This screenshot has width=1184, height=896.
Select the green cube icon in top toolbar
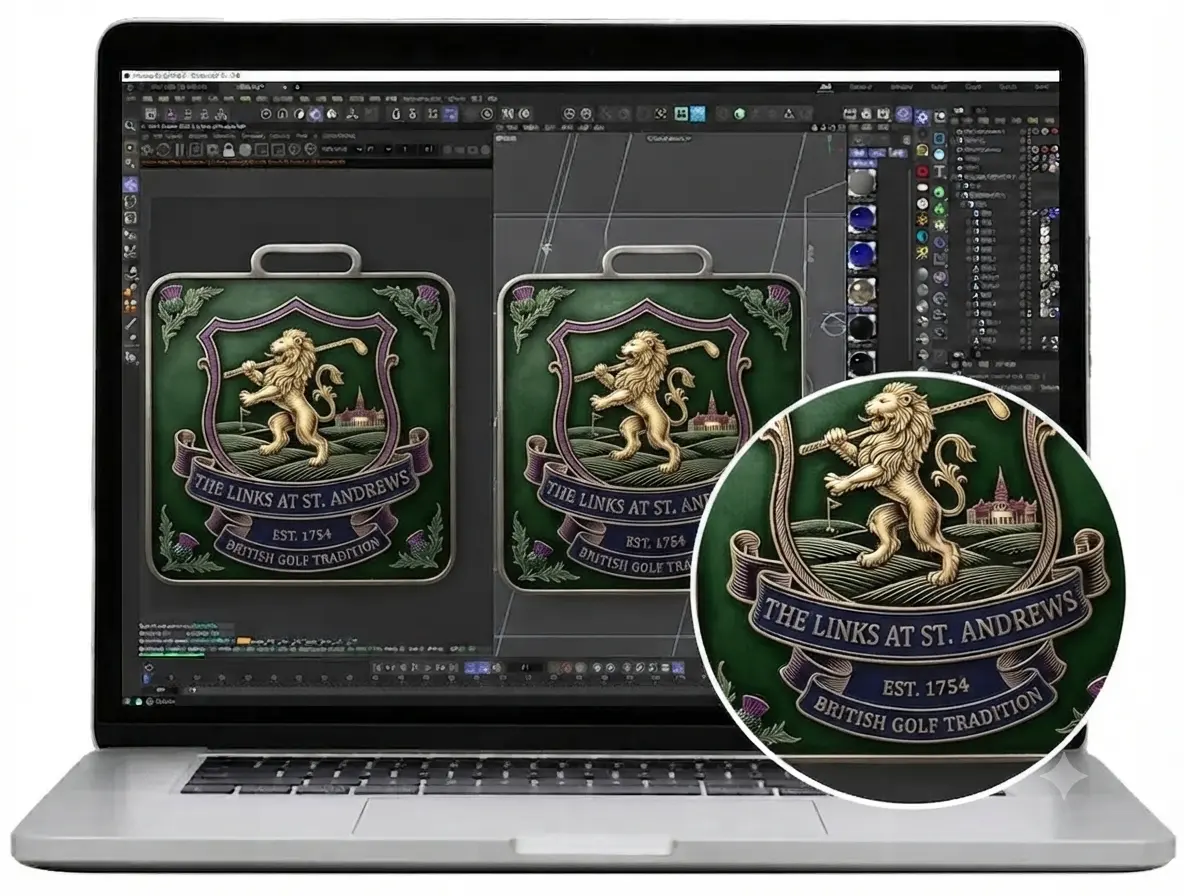coord(739,114)
